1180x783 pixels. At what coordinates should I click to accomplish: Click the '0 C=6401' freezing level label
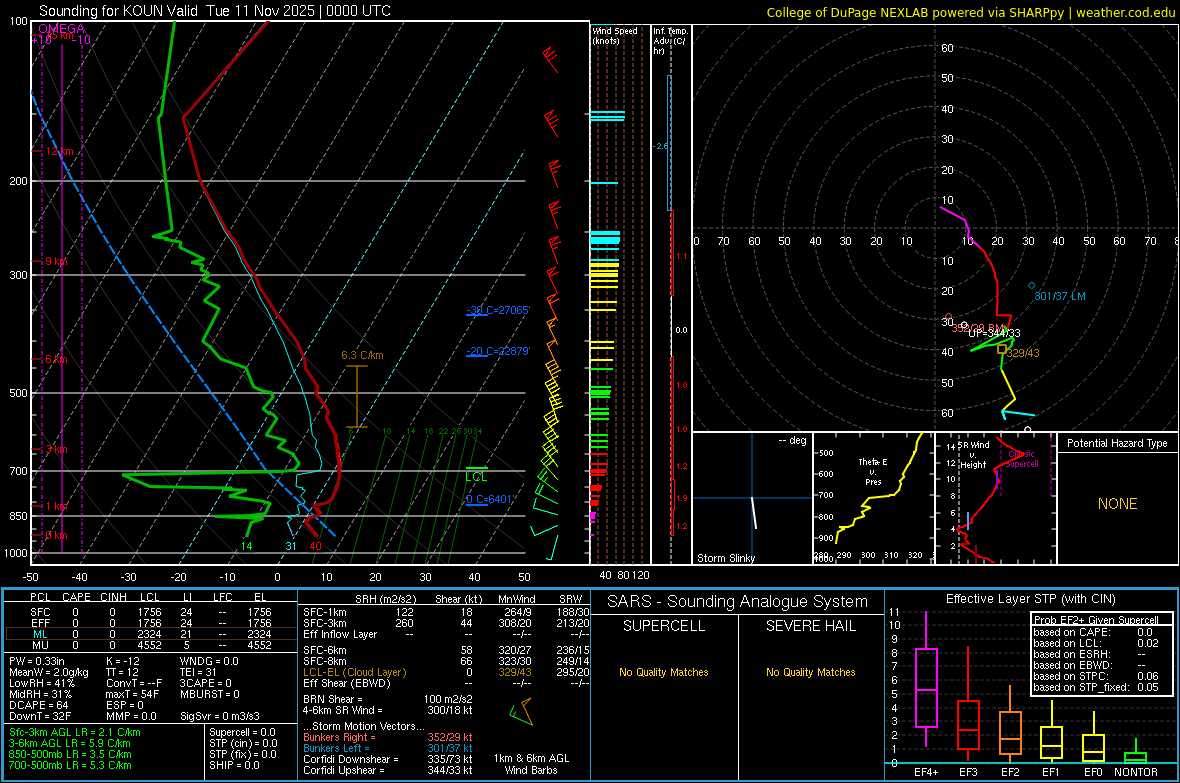click(489, 499)
